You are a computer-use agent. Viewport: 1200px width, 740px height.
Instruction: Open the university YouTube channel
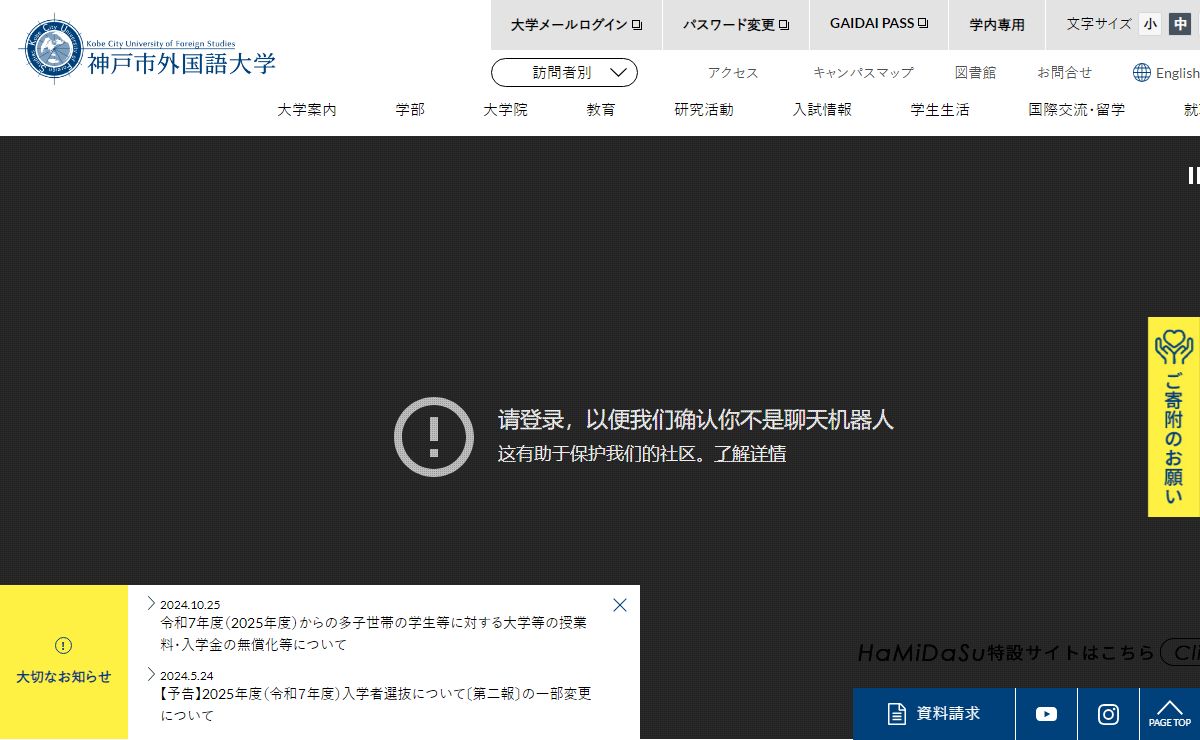tap(1046, 714)
